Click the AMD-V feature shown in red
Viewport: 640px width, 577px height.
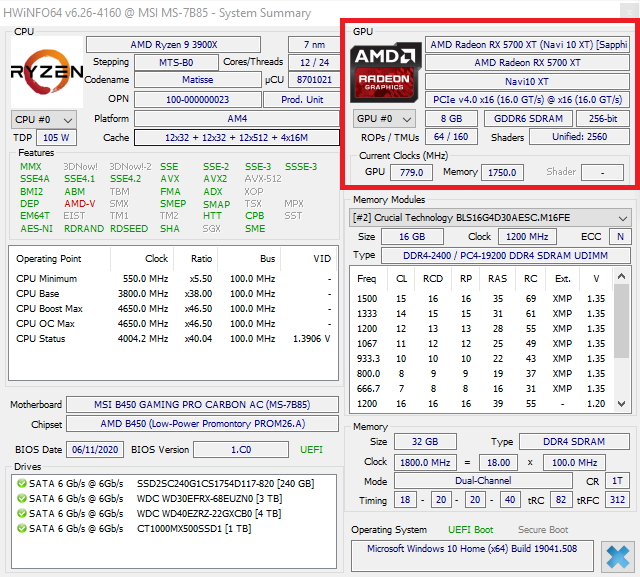pyautogui.click(x=80, y=204)
